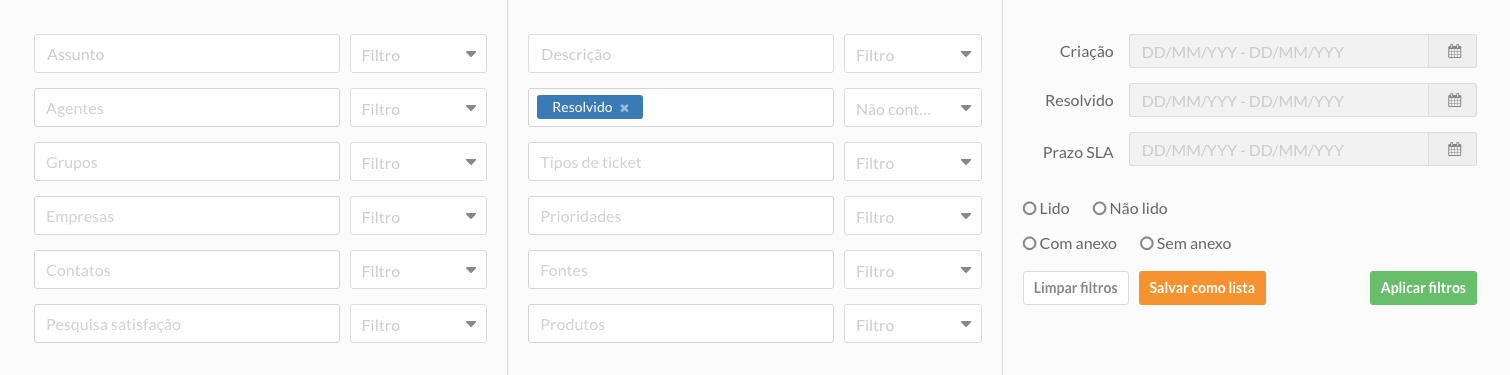Apply filters with the green Aplicar filtros button

[1423, 288]
